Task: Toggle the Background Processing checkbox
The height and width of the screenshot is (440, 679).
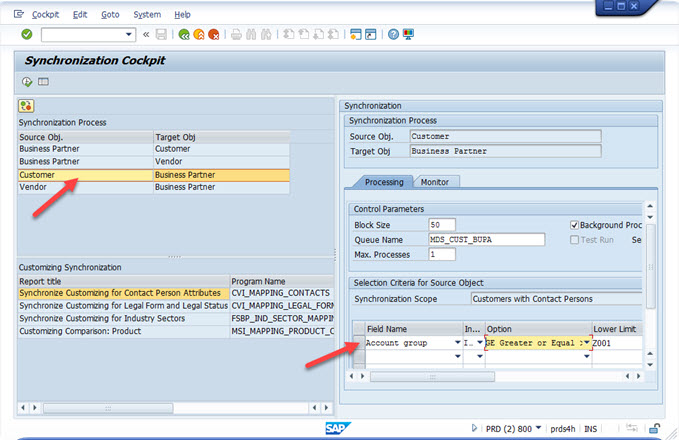Action: pyautogui.click(x=574, y=225)
